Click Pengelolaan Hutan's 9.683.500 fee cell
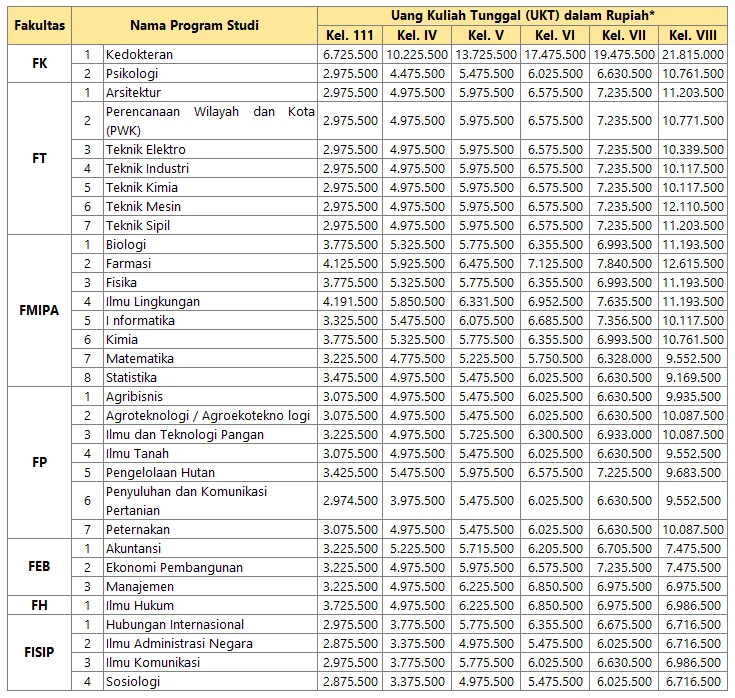Image resolution: width=735 pixels, height=698 pixels. [693, 473]
